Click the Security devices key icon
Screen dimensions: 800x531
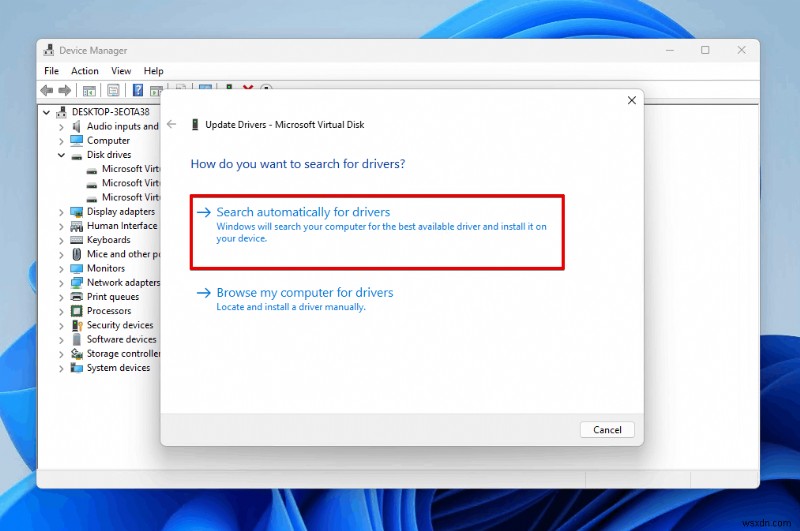coord(77,325)
